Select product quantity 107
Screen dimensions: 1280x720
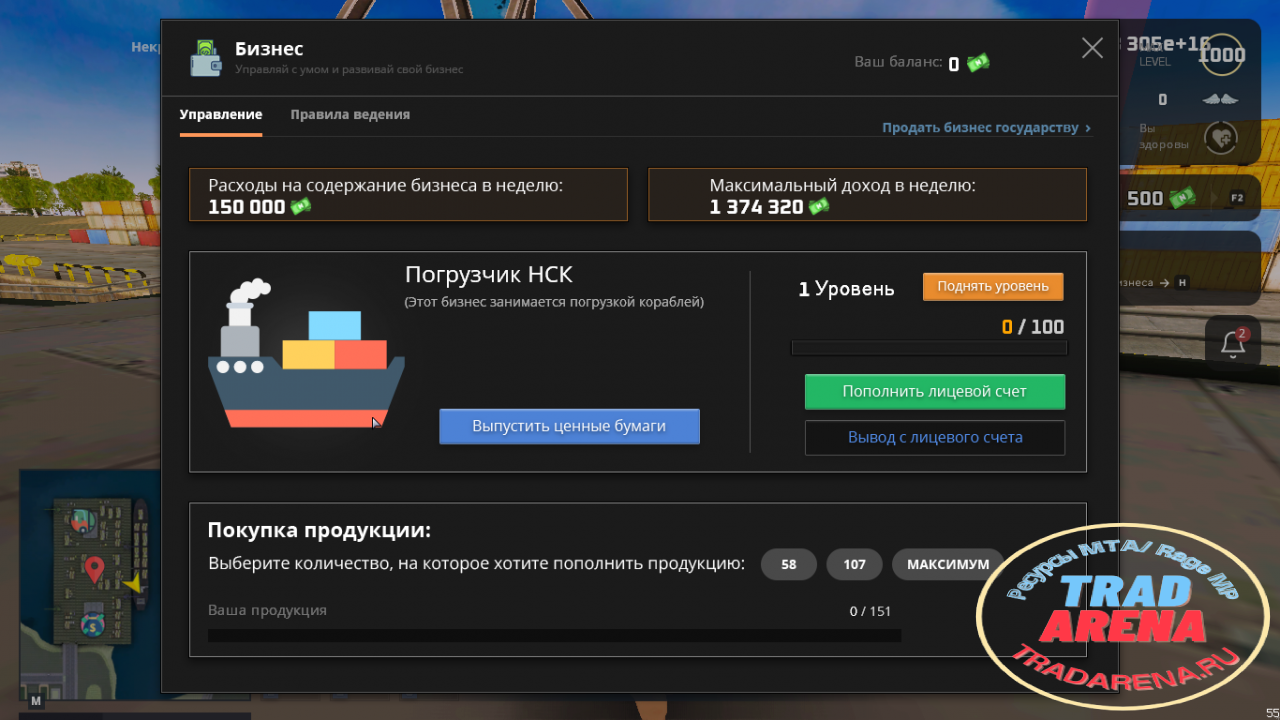point(854,564)
